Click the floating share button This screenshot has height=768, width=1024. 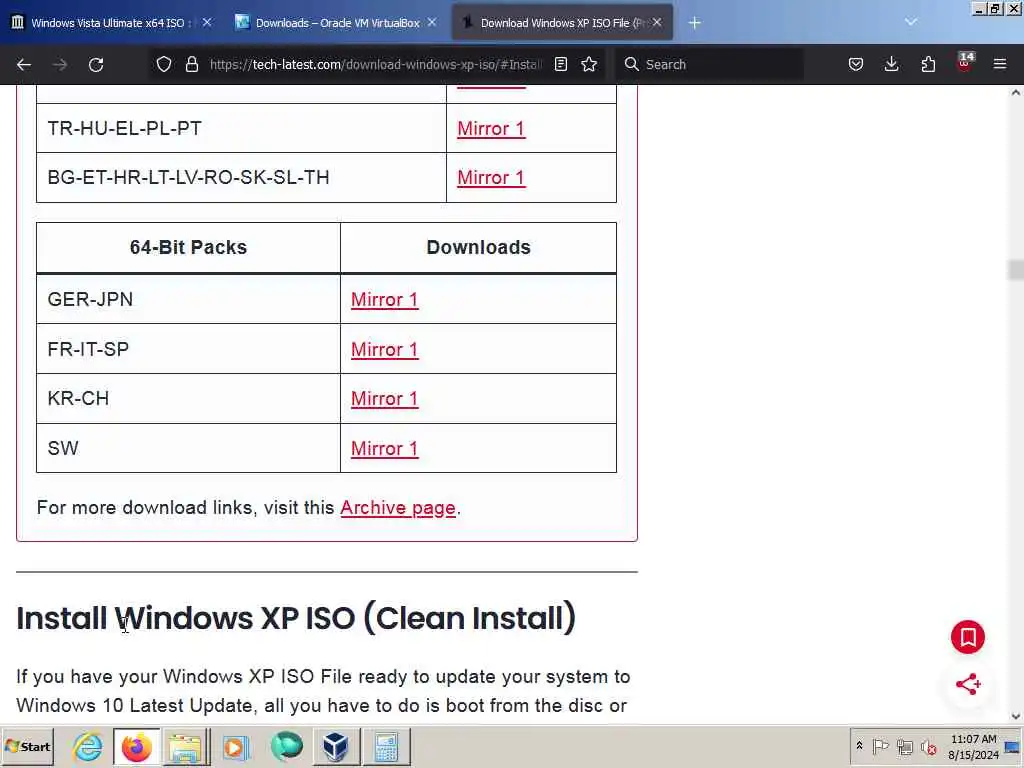pos(968,684)
